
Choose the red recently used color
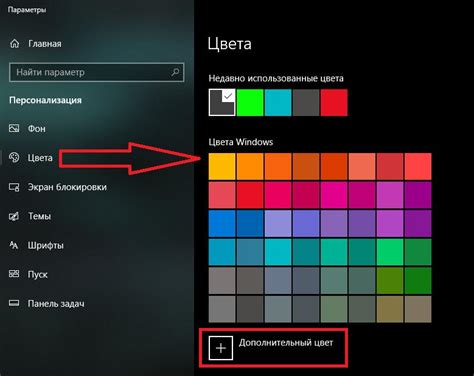pos(334,102)
